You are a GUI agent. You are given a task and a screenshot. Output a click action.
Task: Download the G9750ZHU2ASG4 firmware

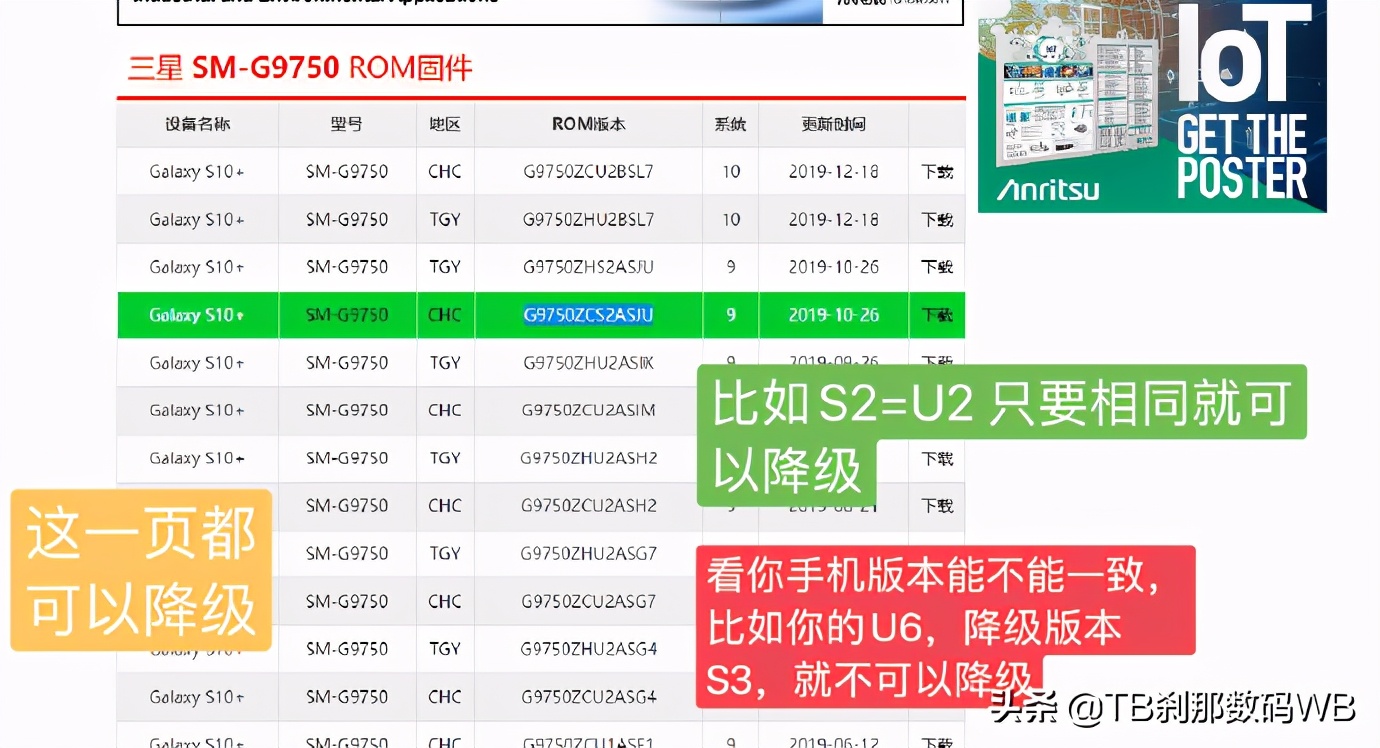[x=938, y=649]
